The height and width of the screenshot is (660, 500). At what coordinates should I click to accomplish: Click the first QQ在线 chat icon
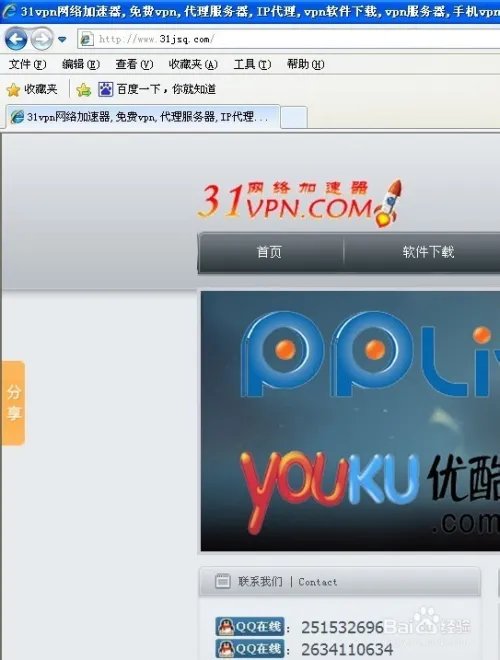point(250,627)
